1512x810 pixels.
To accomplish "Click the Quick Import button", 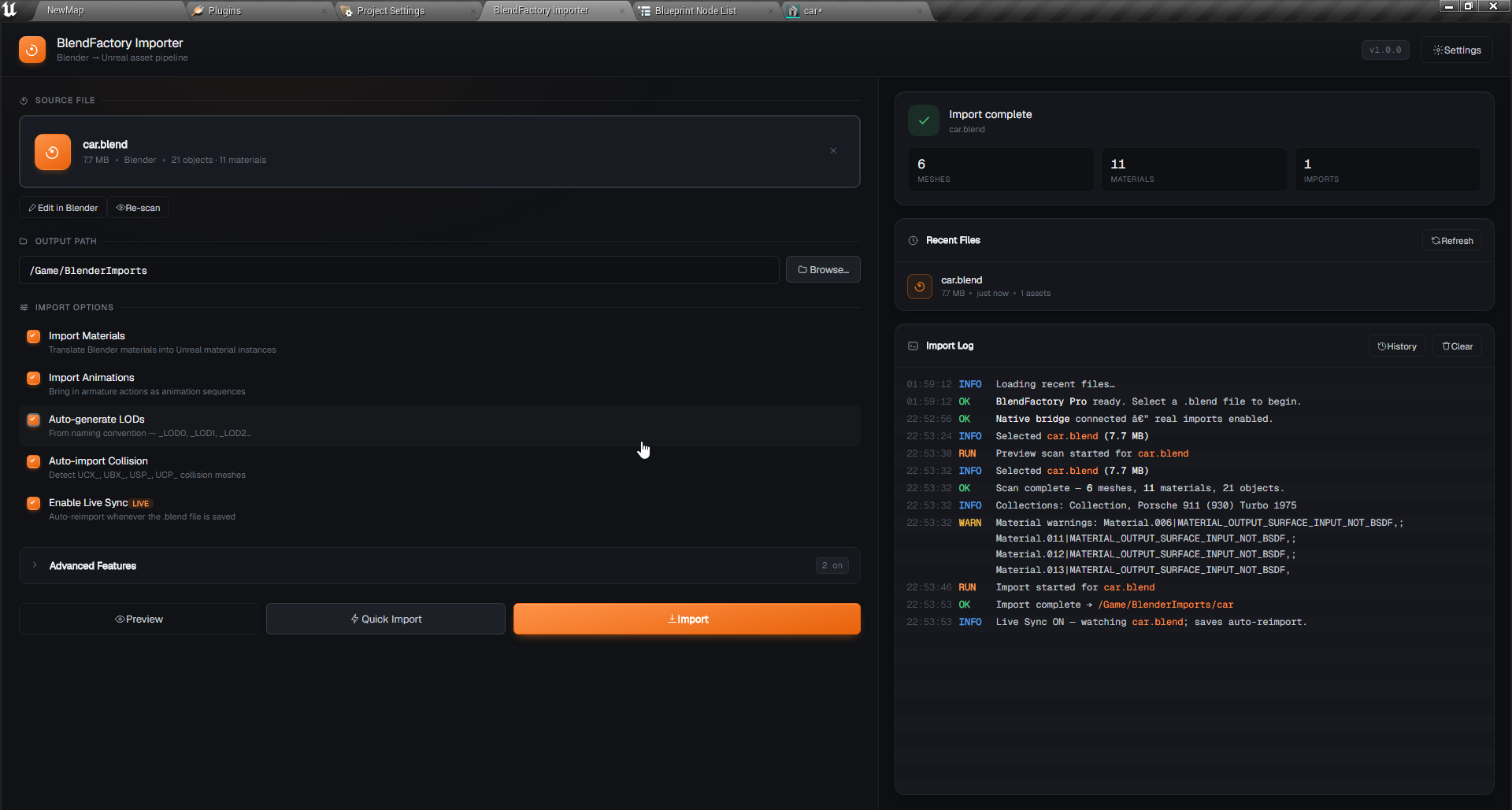I will coord(386,620).
